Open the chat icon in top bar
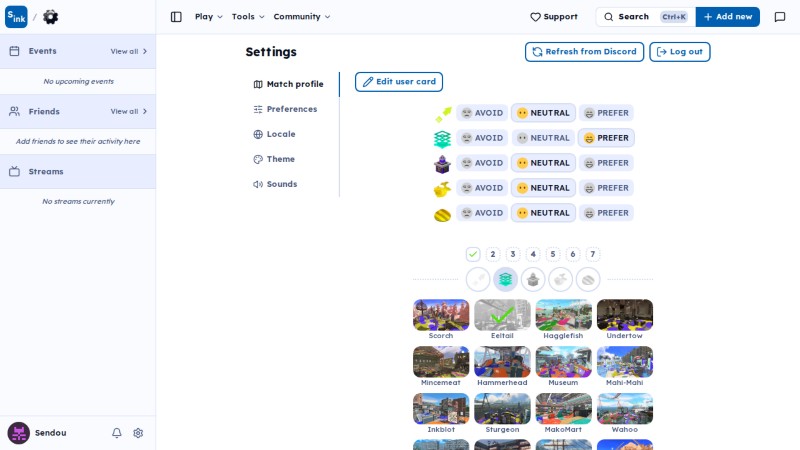This screenshot has height=450, width=800. coord(780,17)
